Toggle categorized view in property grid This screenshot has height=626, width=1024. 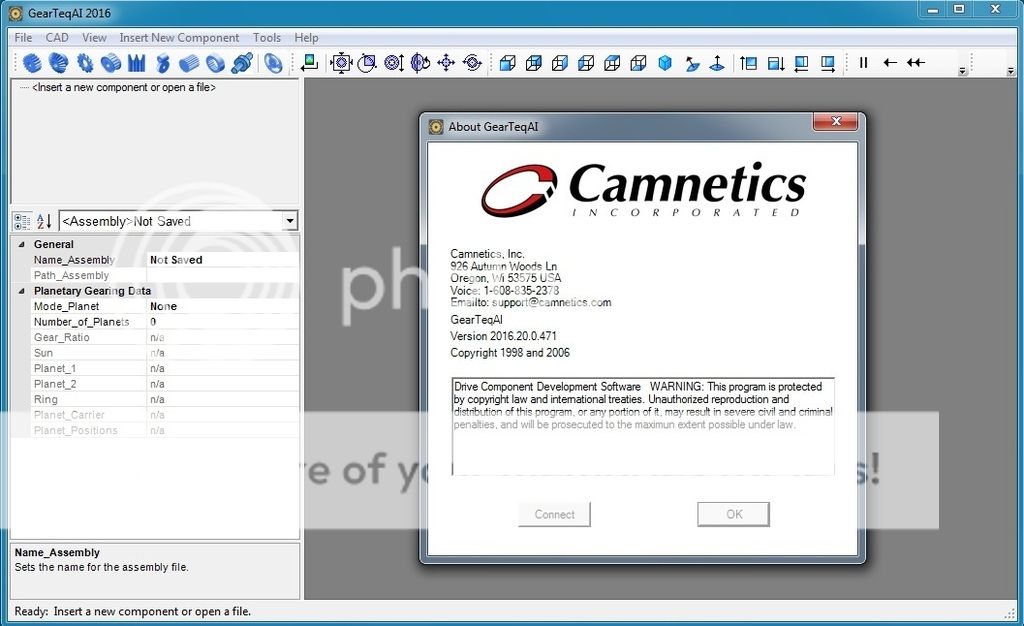(22, 221)
